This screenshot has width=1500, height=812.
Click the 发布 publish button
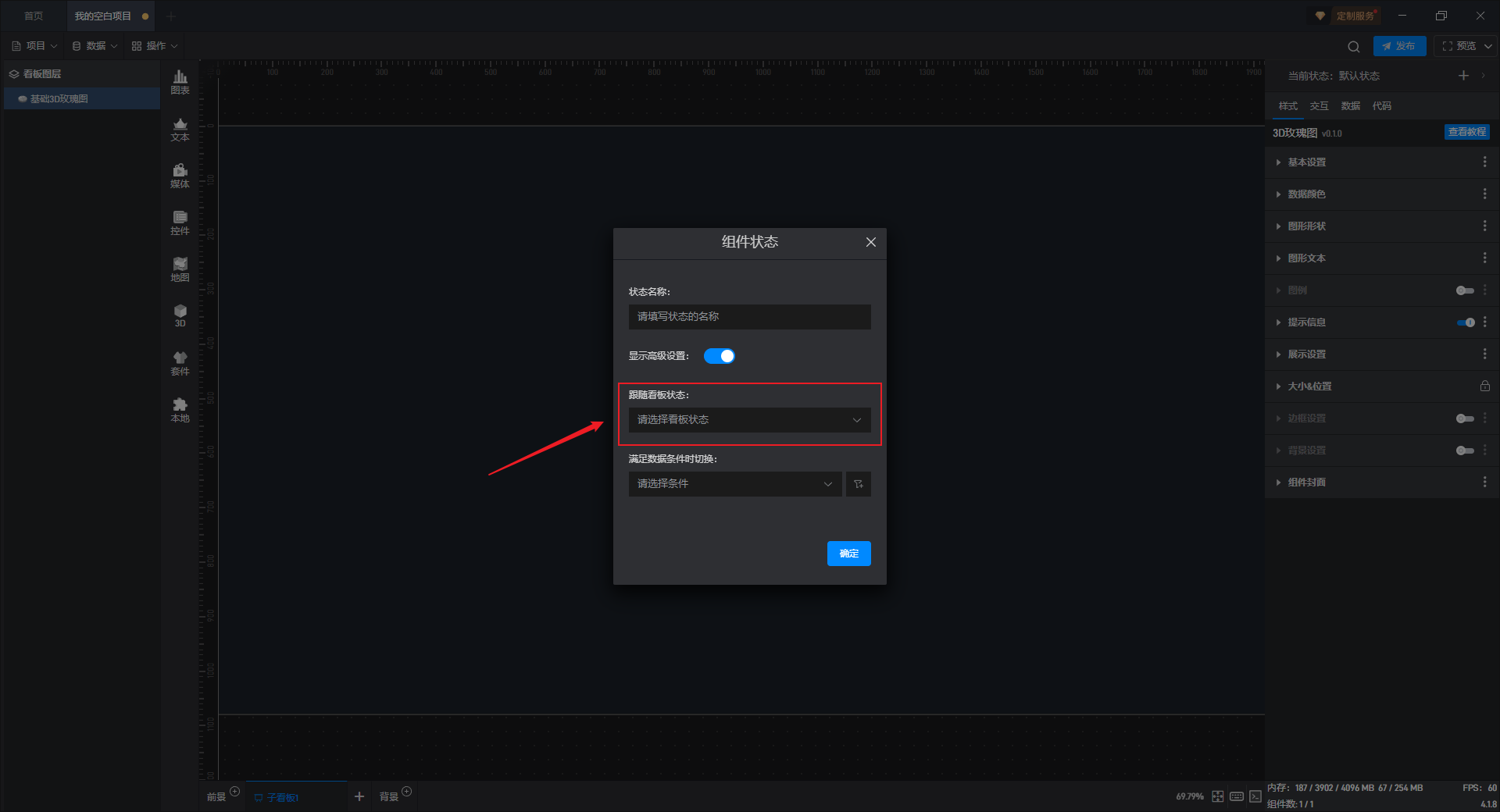pos(1399,46)
